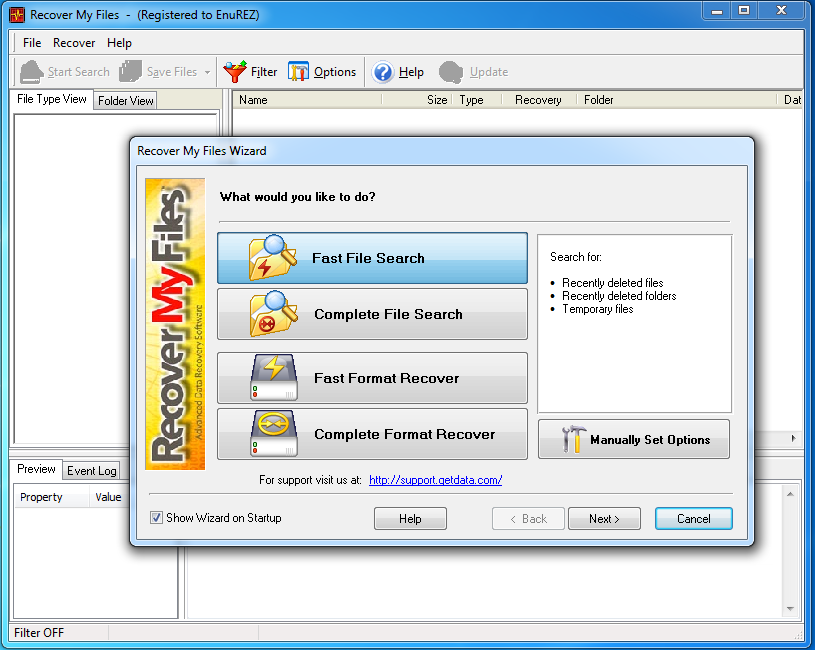Image resolution: width=815 pixels, height=650 pixels.
Task: Click the horizontal scrollbar right arrow in file list
Action: (793, 439)
